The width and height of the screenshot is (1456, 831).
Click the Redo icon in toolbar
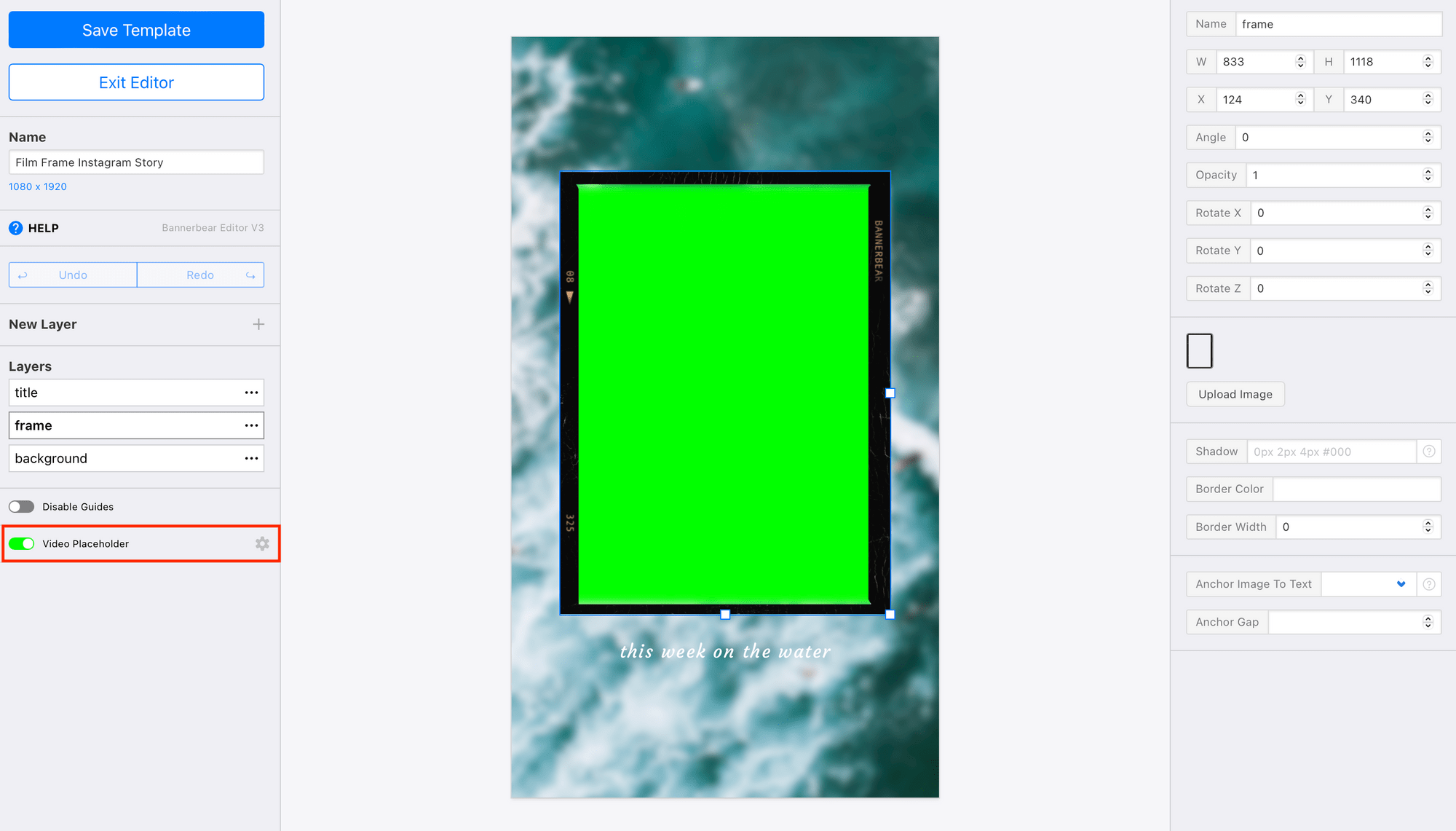(x=251, y=274)
